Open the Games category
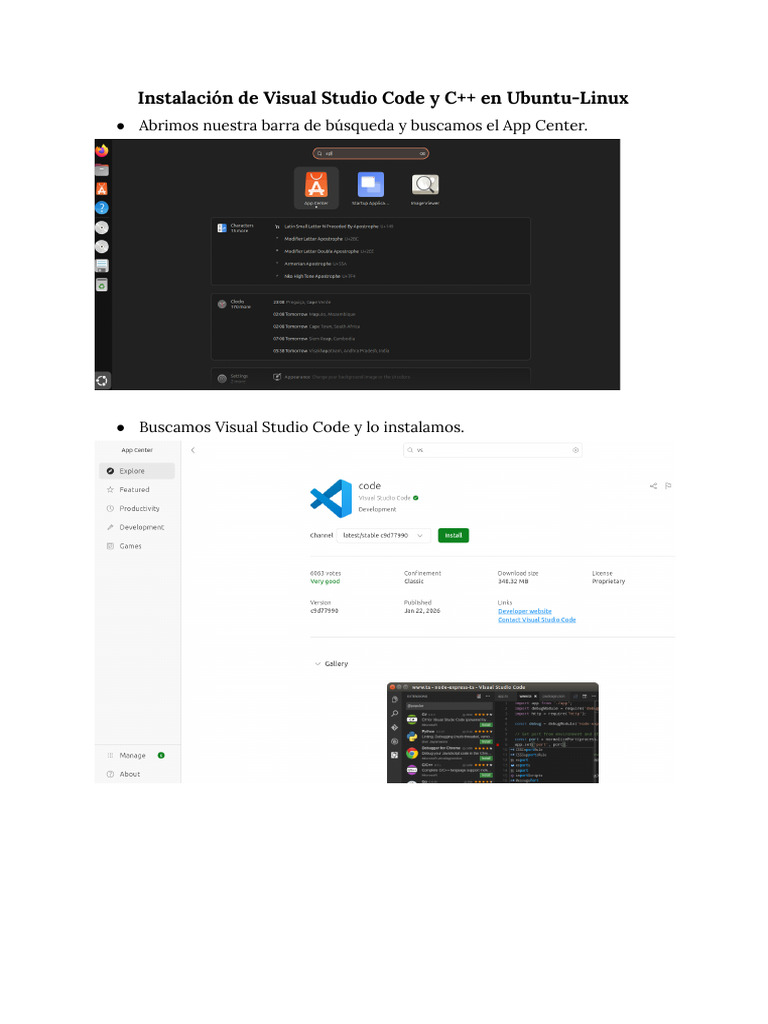 click(137, 546)
